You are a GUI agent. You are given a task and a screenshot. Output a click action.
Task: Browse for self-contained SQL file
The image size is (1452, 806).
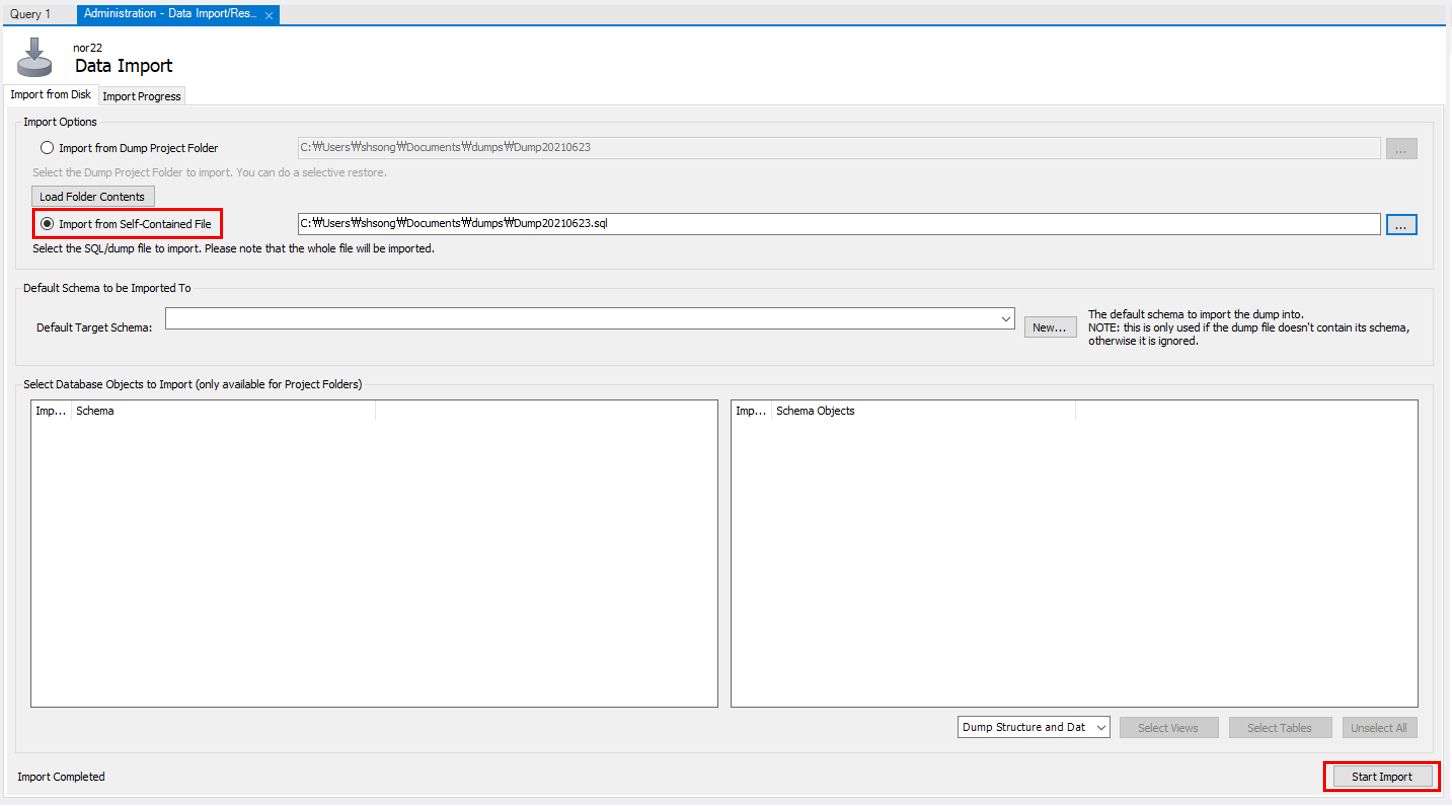[x=1400, y=224]
